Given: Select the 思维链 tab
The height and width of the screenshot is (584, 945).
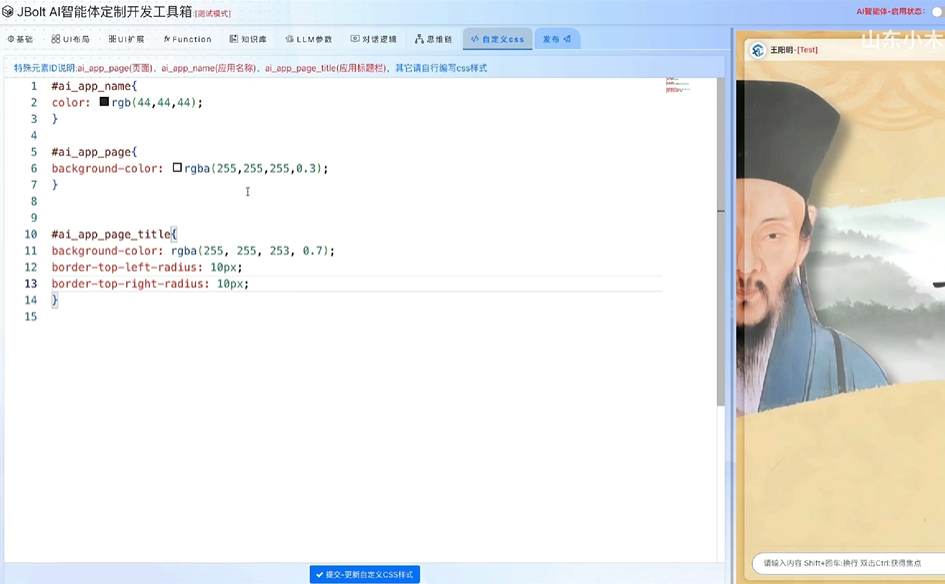Looking at the screenshot, I should [x=433, y=39].
